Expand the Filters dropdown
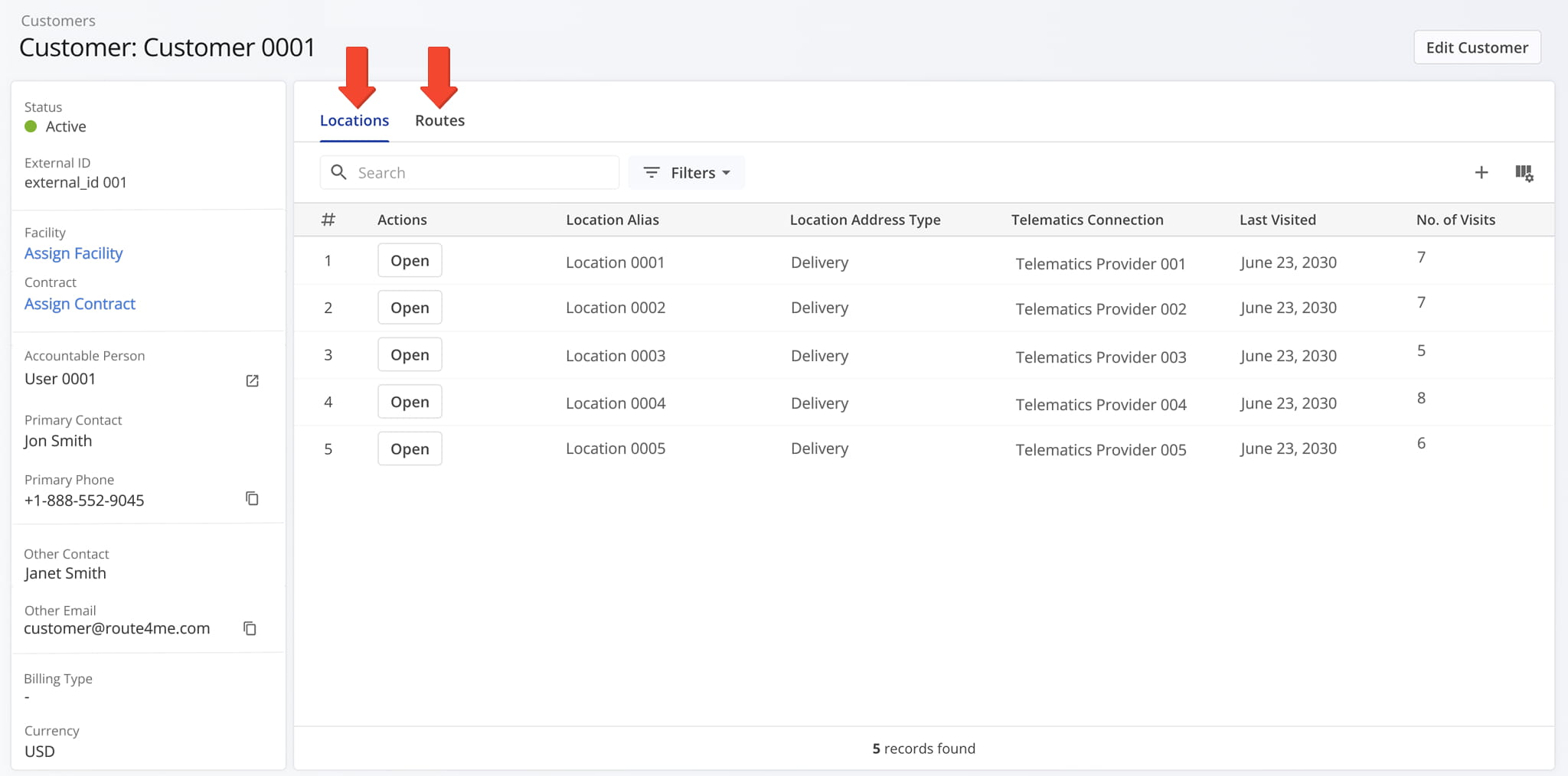The image size is (1568, 776). 686,173
